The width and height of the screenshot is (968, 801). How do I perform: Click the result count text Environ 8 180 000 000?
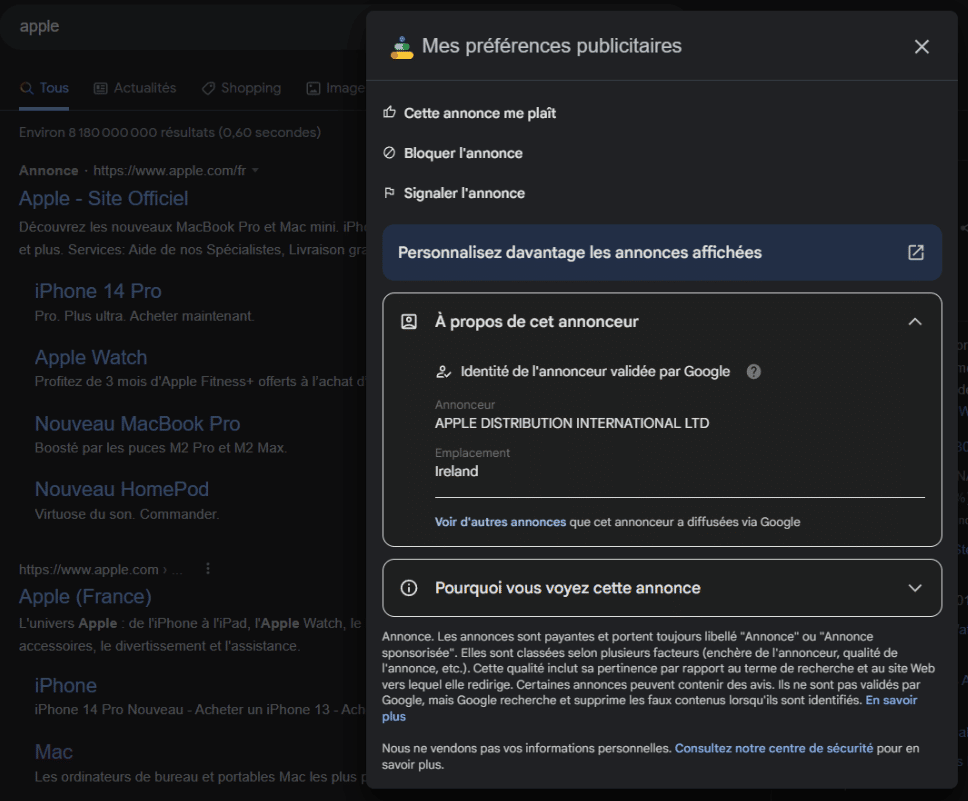pos(170,132)
